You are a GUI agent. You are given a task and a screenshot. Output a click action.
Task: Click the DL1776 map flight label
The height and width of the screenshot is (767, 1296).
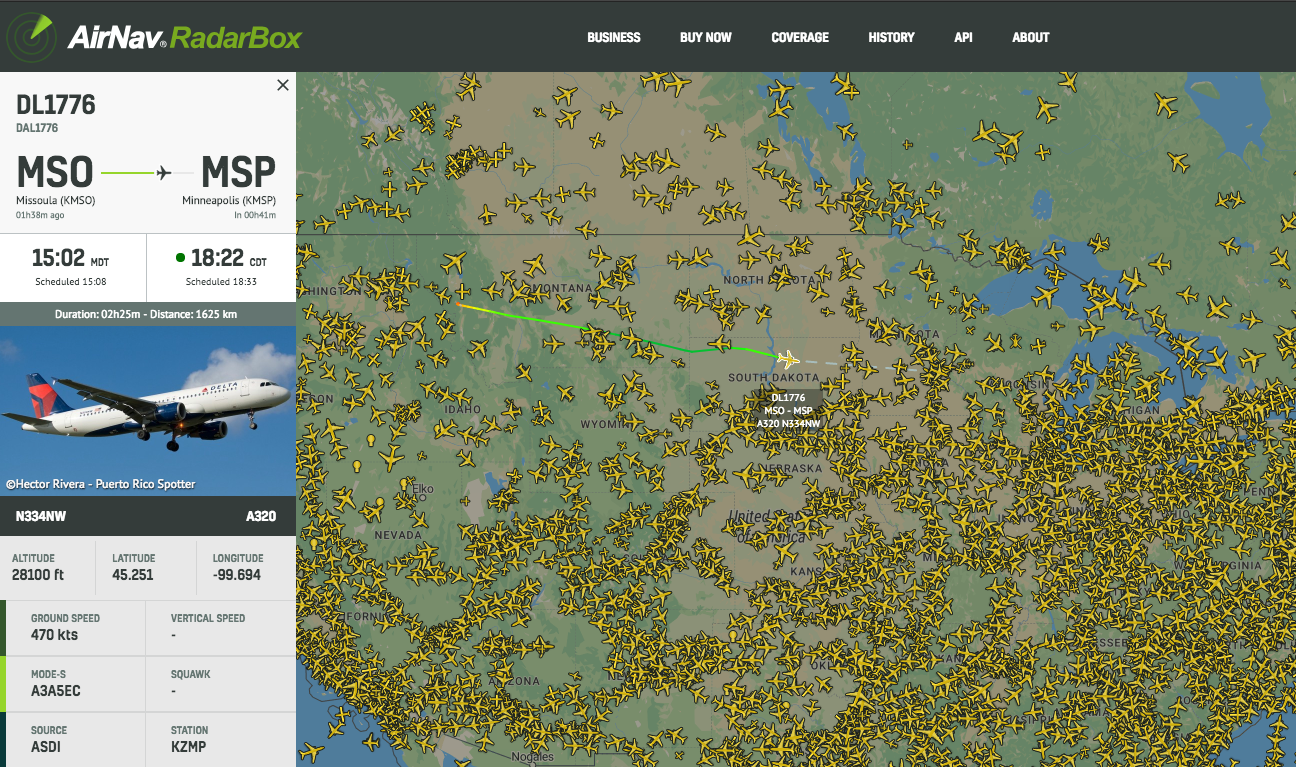pos(788,410)
